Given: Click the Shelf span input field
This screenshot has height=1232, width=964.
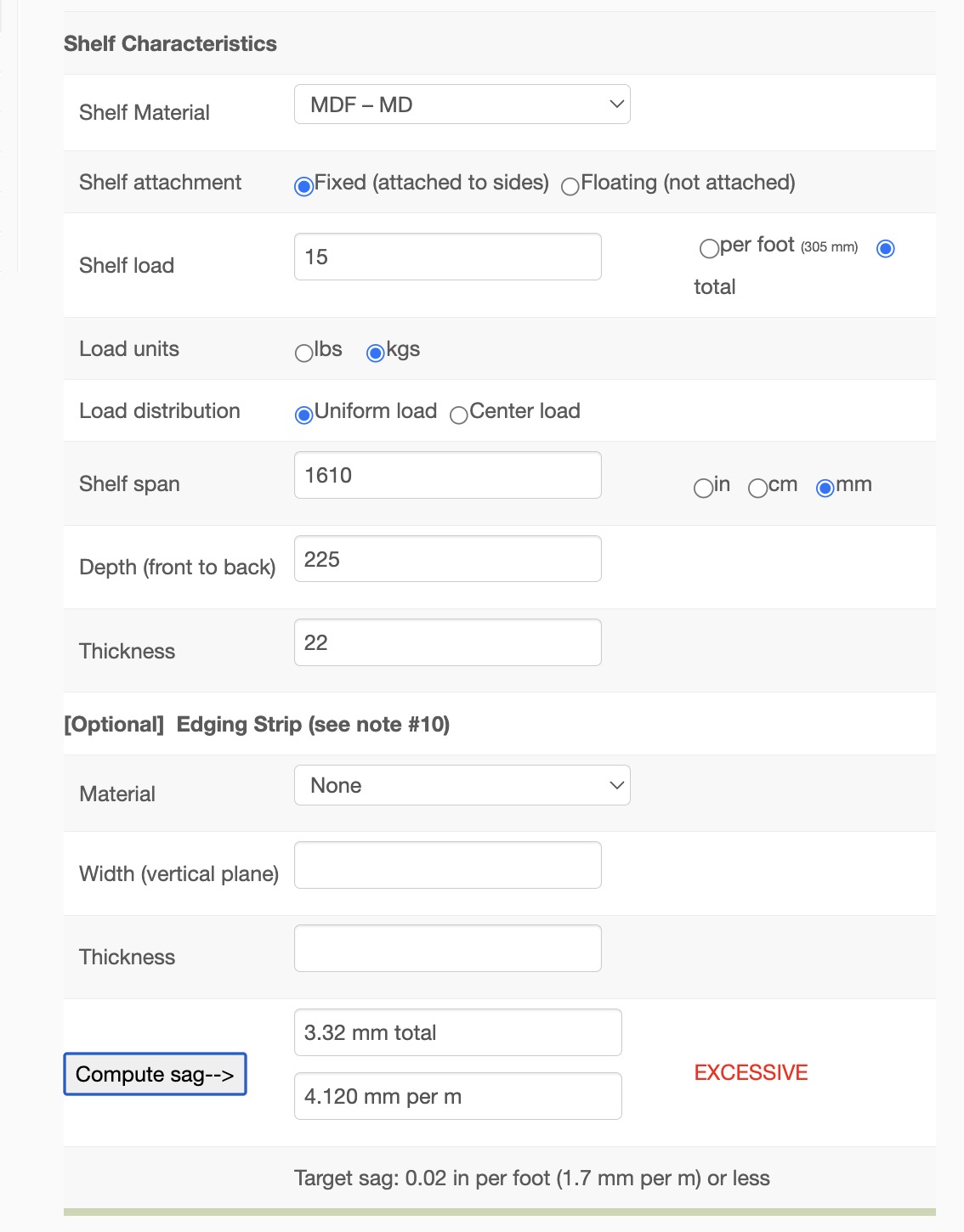Looking at the screenshot, I should [447, 475].
